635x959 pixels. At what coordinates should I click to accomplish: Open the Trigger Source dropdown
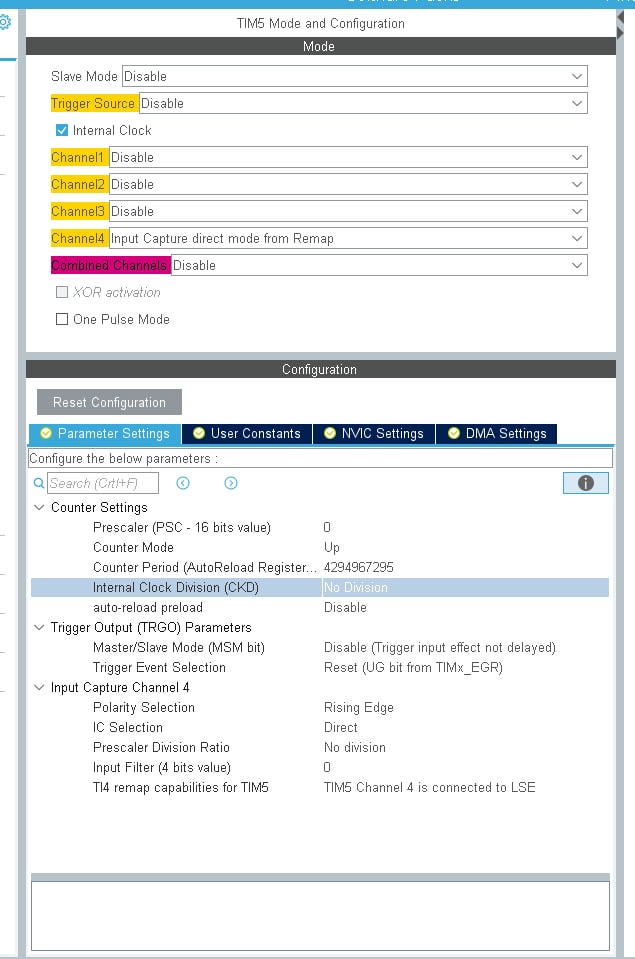coord(363,103)
